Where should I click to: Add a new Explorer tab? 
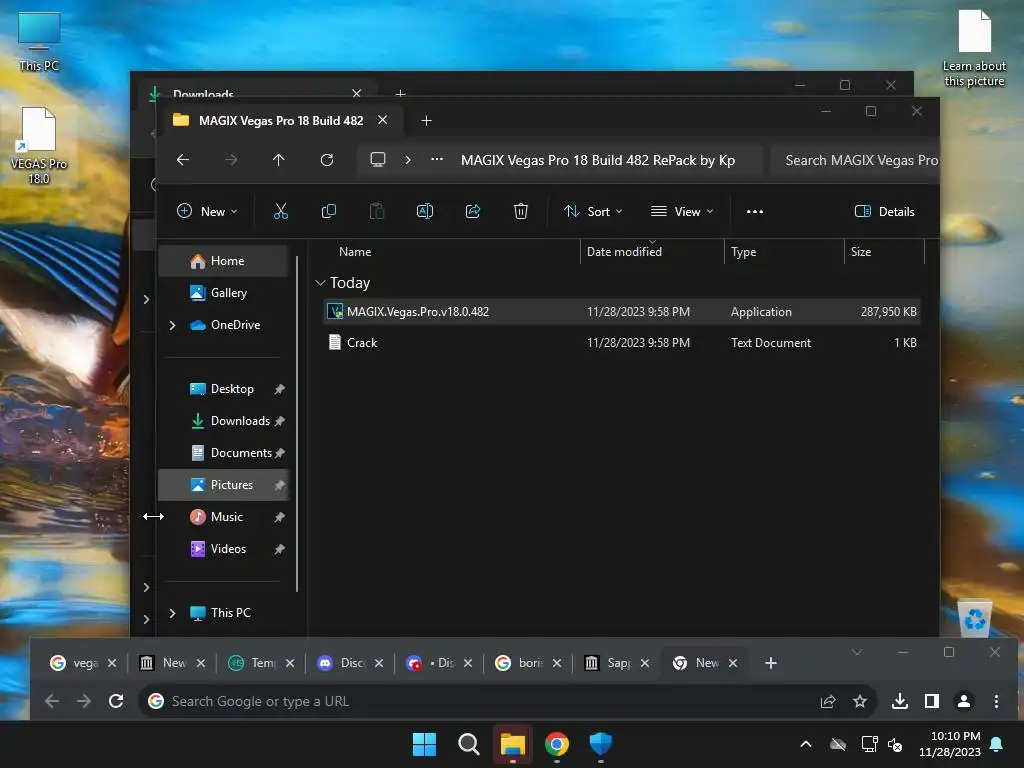[426, 121]
